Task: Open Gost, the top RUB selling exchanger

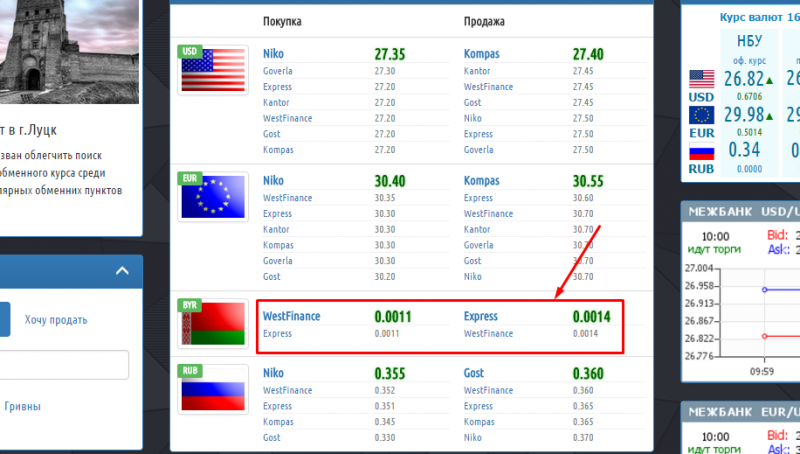Action: [474, 373]
